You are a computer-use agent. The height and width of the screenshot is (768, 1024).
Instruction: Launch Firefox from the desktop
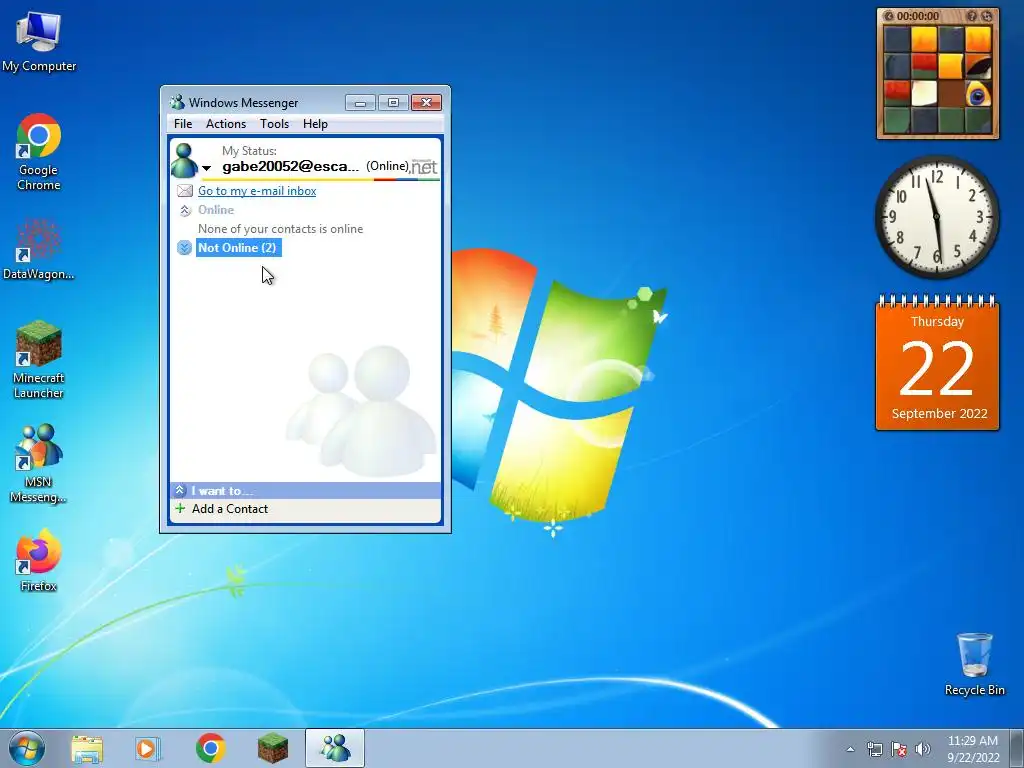click(x=39, y=560)
